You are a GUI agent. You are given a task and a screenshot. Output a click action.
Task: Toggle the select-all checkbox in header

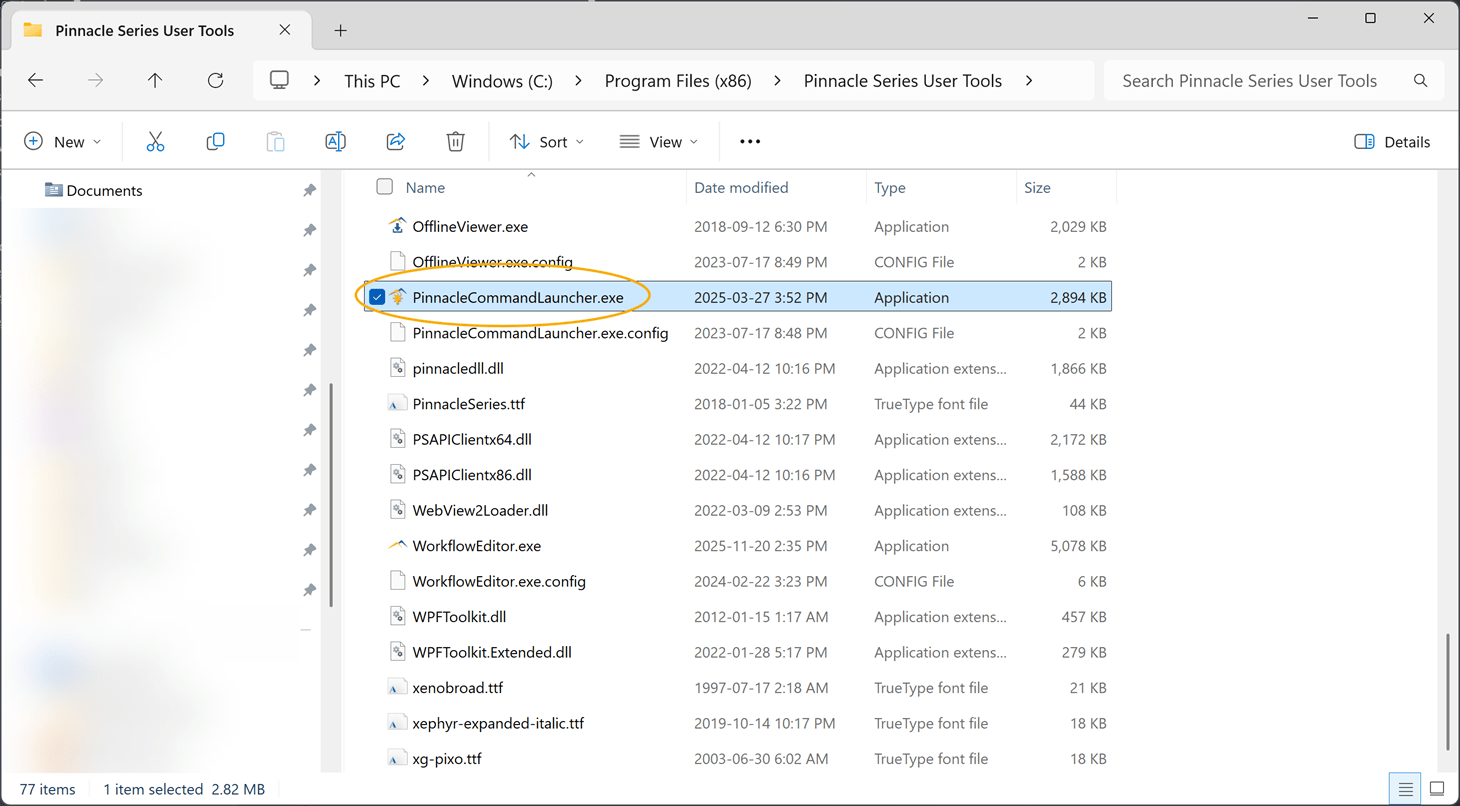pyautogui.click(x=384, y=187)
